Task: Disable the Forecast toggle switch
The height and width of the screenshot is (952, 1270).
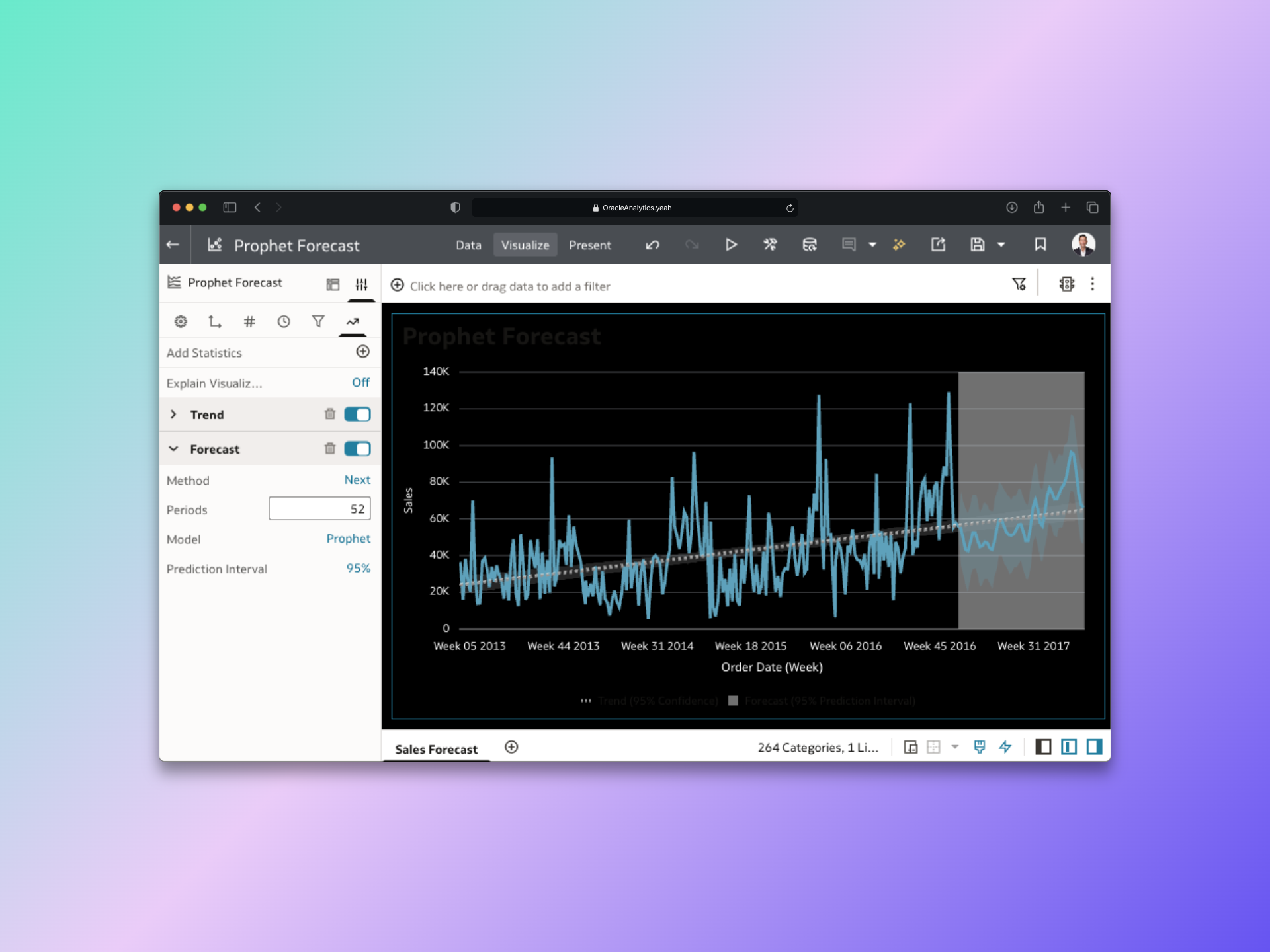Action: click(357, 449)
